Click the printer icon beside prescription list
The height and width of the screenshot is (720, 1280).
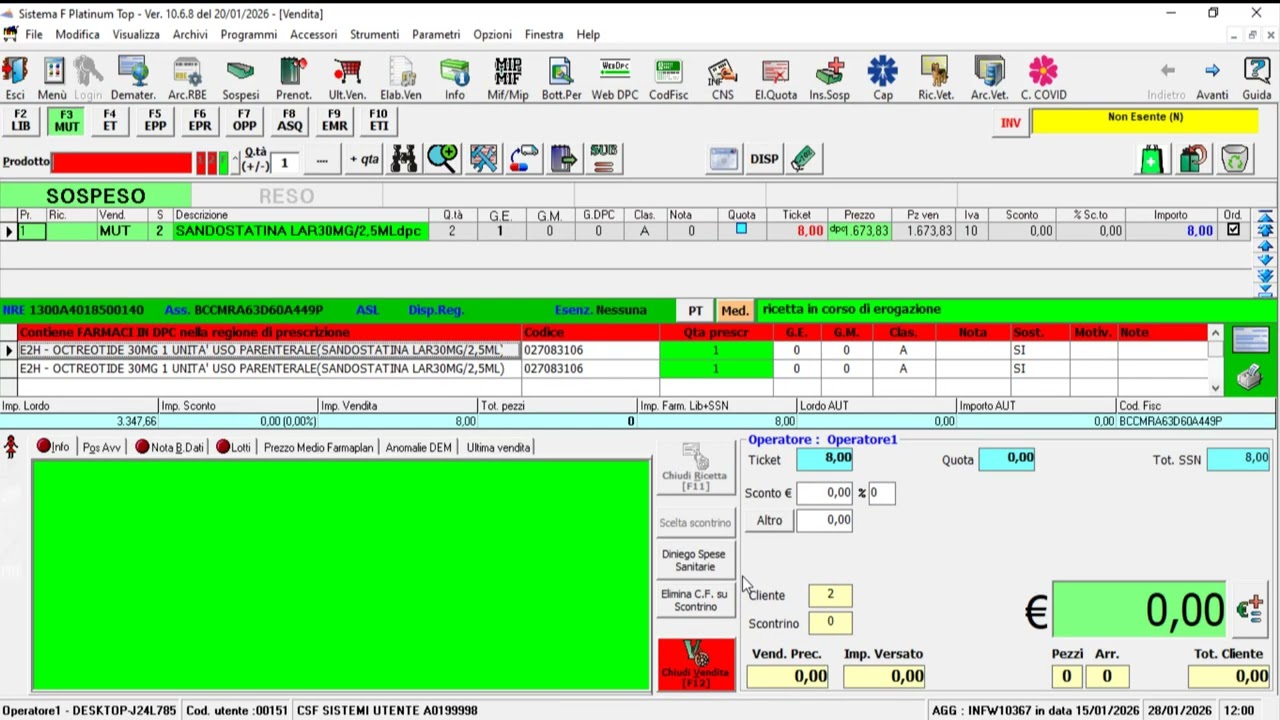[1250, 377]
